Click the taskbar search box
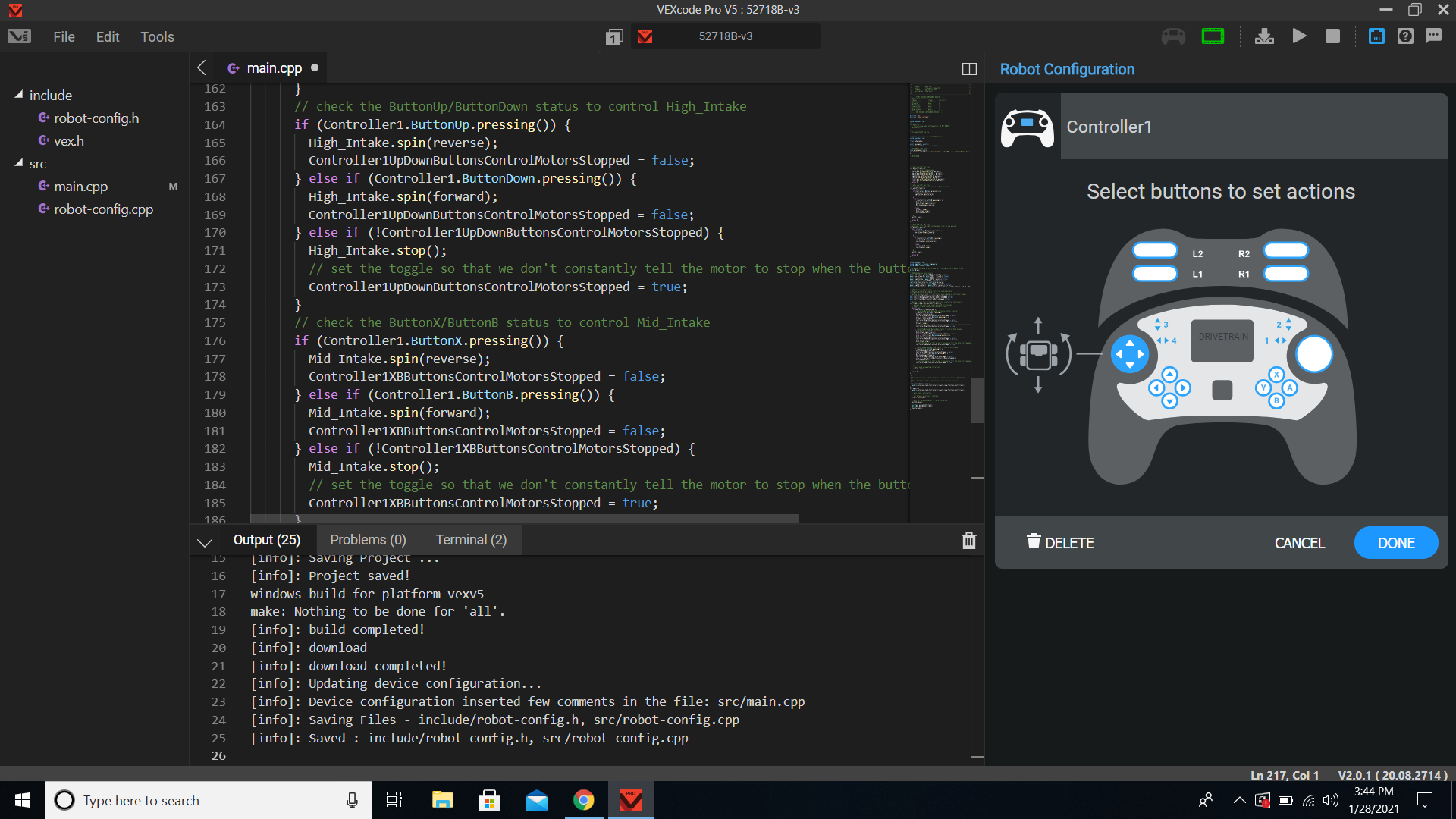The image size is (1456, 819). click(x=209, y=800)
